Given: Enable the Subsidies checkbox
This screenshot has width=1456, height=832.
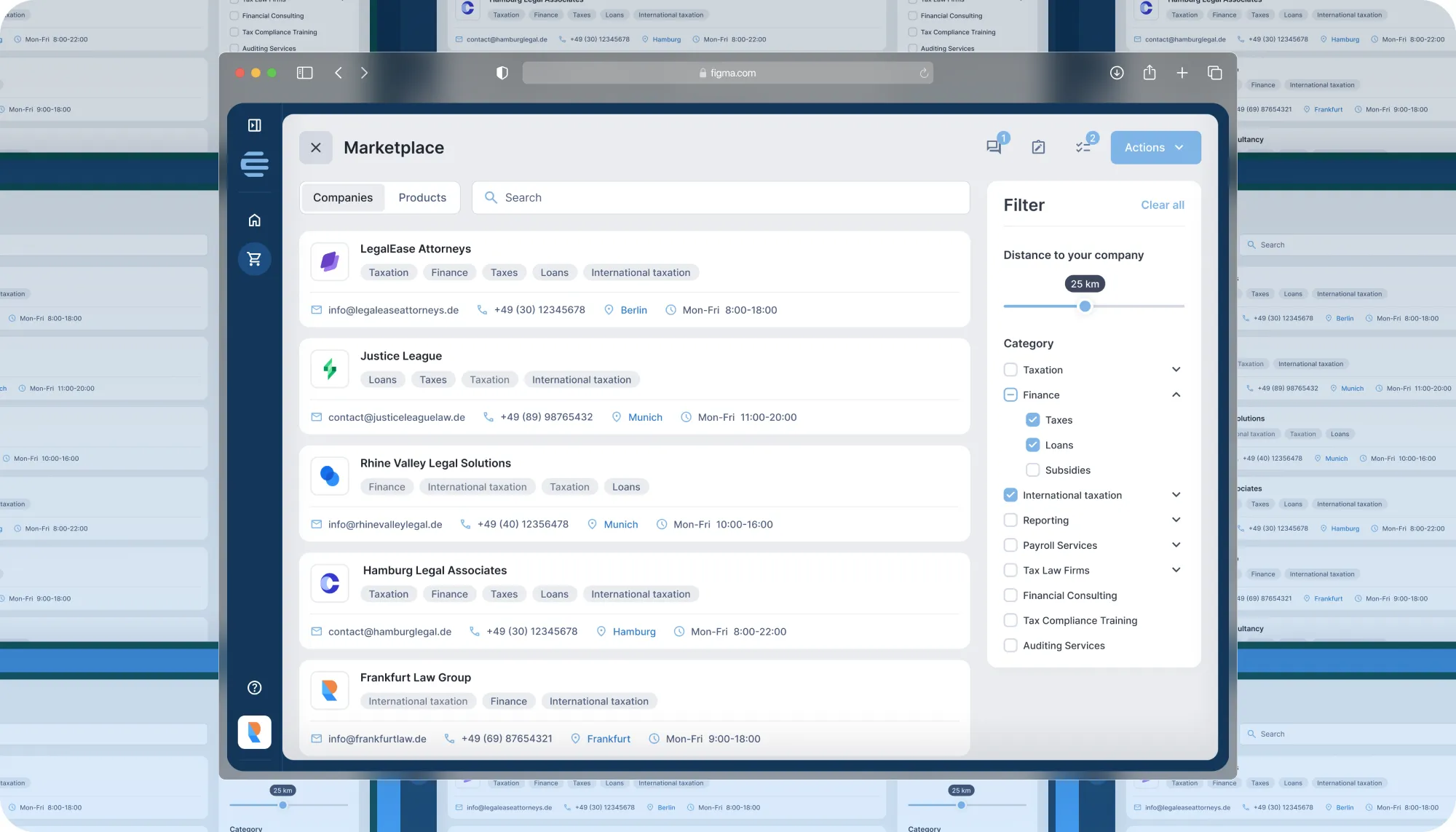Looking at the screenshot, I should pyautogui.click(x=1032, y=470).
